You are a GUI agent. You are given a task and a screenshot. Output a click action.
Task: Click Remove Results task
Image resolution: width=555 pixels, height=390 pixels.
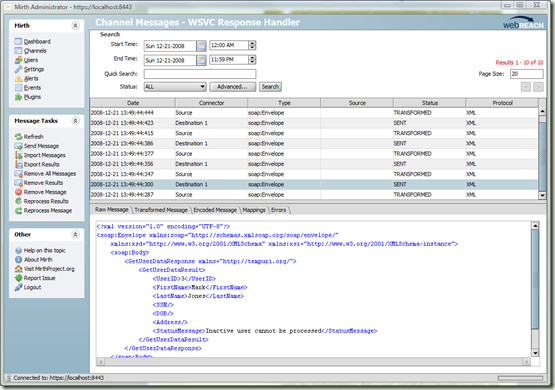pos(39,183)
